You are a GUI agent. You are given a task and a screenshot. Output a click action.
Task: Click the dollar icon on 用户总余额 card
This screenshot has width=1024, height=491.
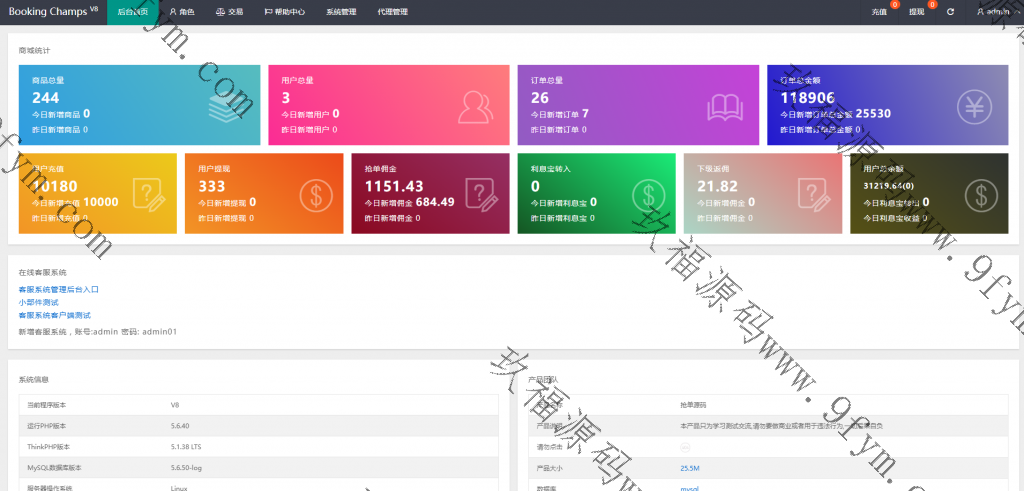click(978, 193)
